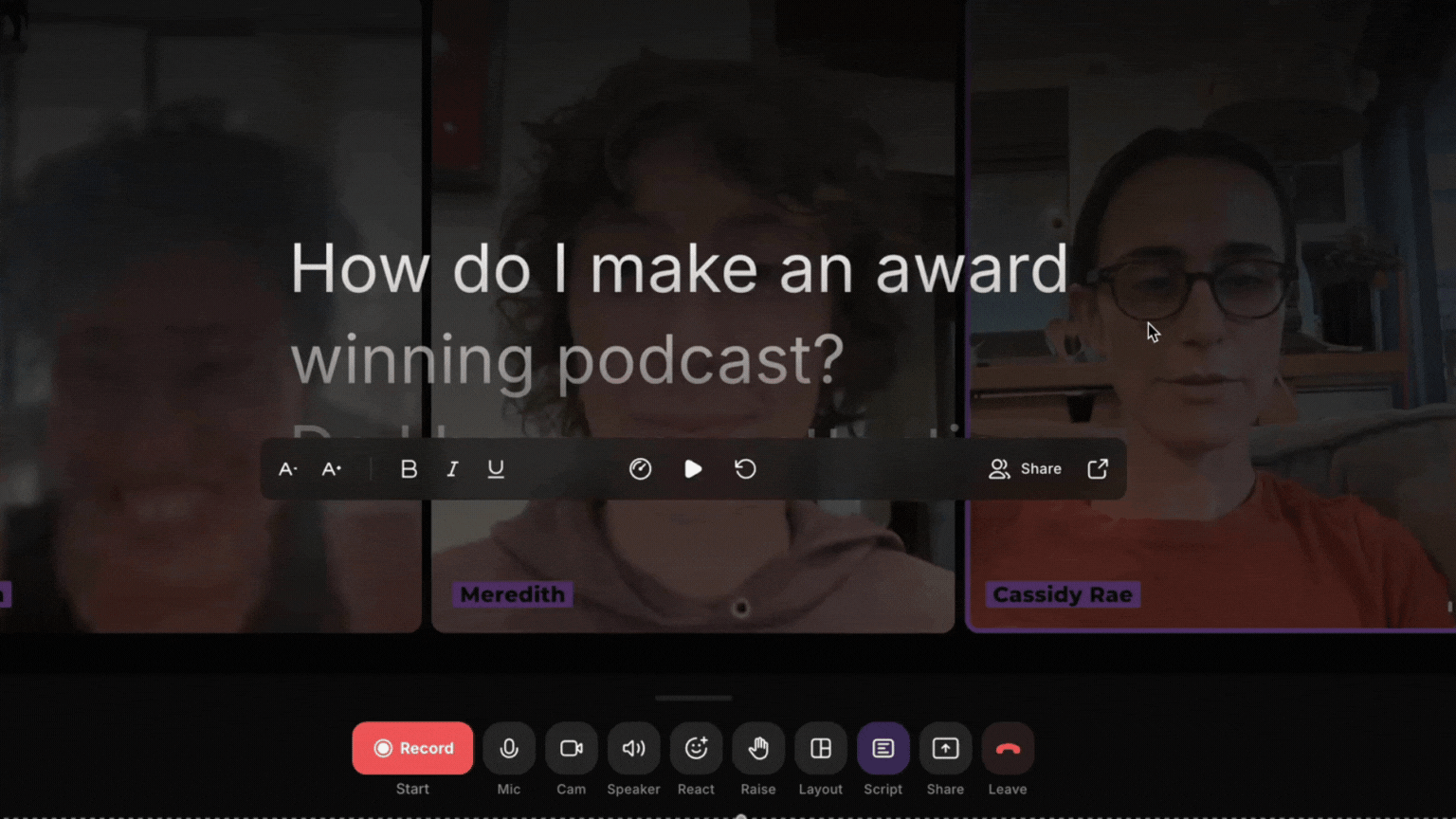Viewport: 1456px width, 819px height.
Task: Raise your hand
Action: pos(758,748)
